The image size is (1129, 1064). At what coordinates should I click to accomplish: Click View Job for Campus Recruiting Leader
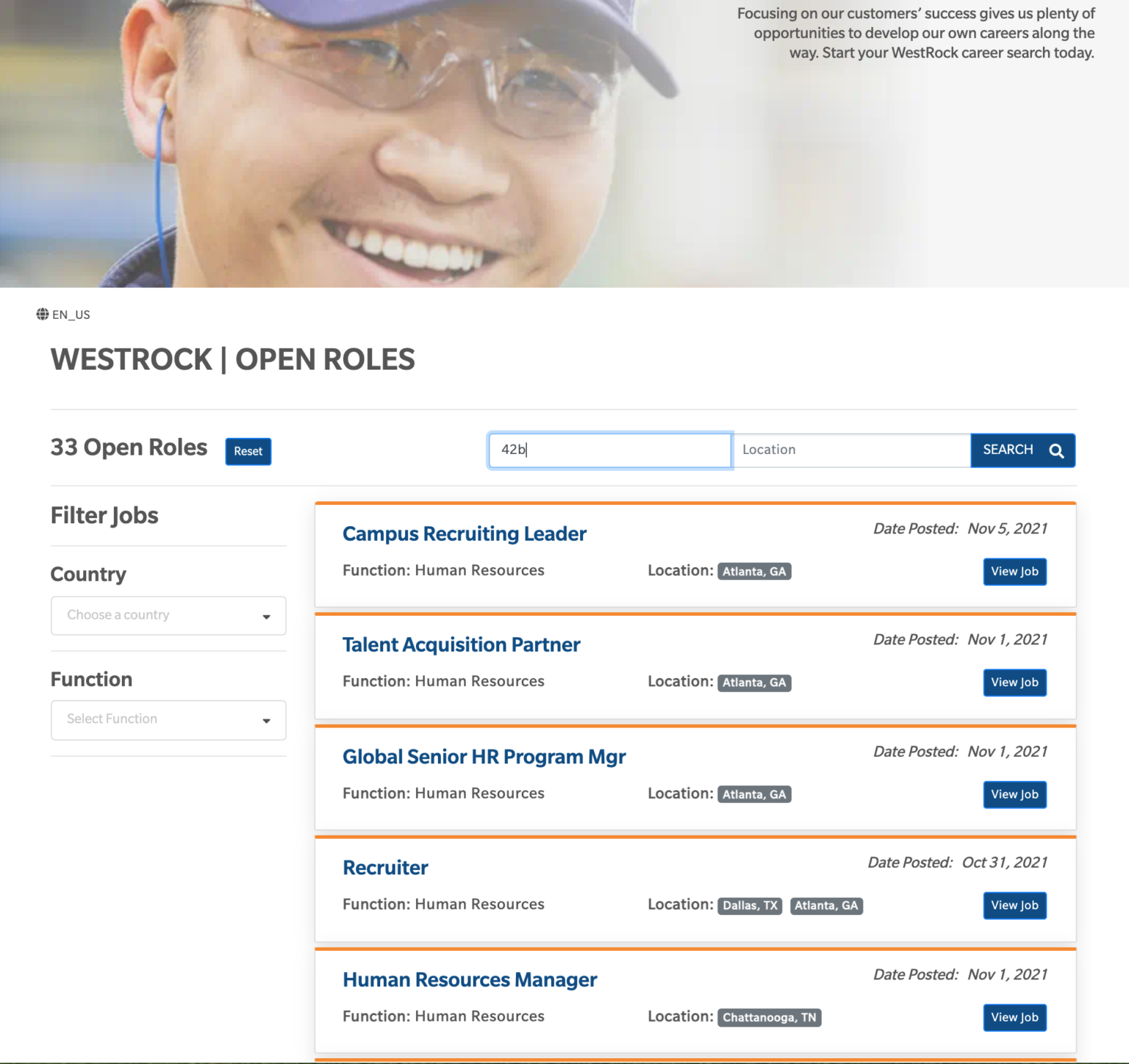click(1014, 572)
